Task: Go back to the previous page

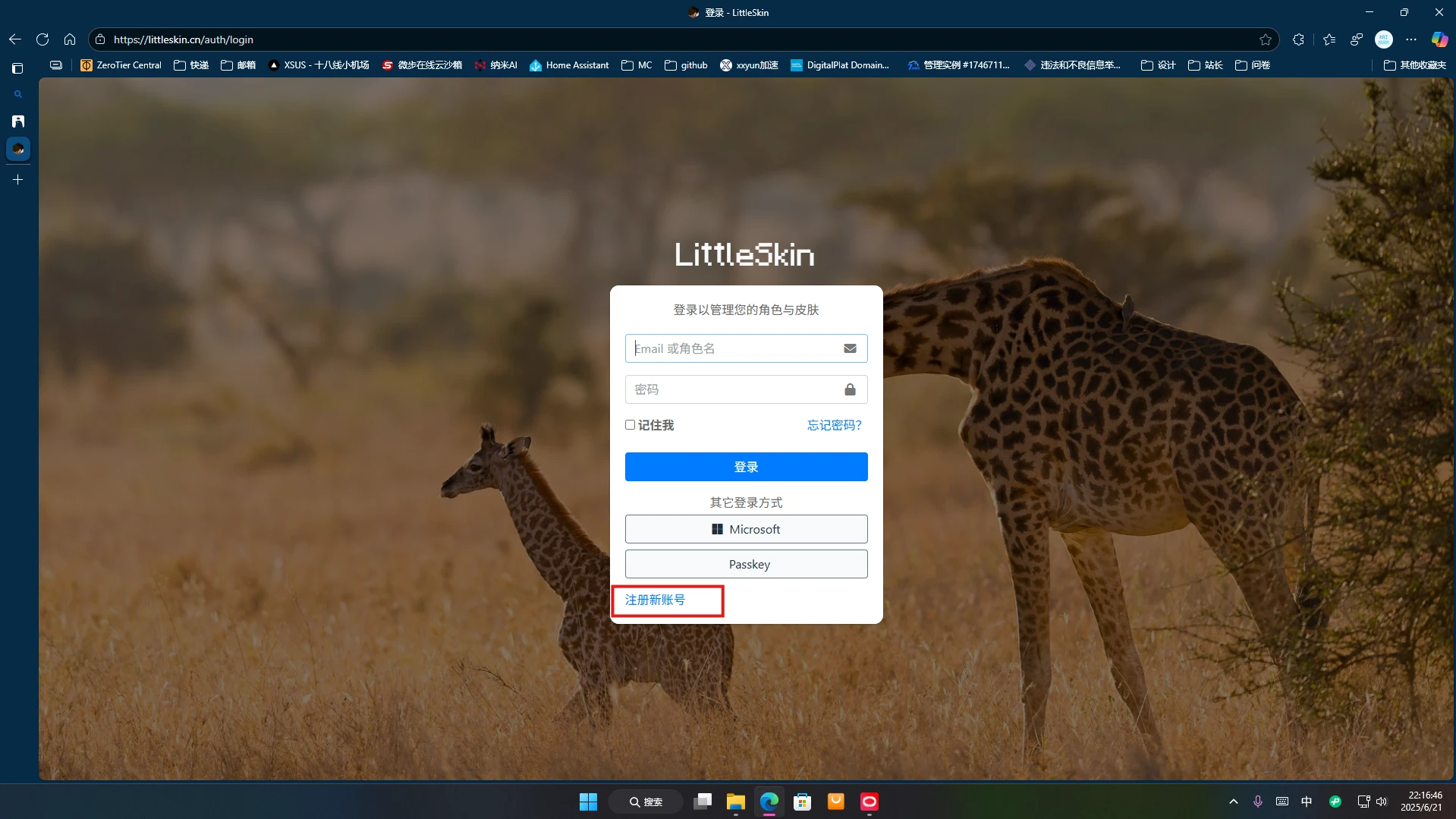Action: [15, 39]
